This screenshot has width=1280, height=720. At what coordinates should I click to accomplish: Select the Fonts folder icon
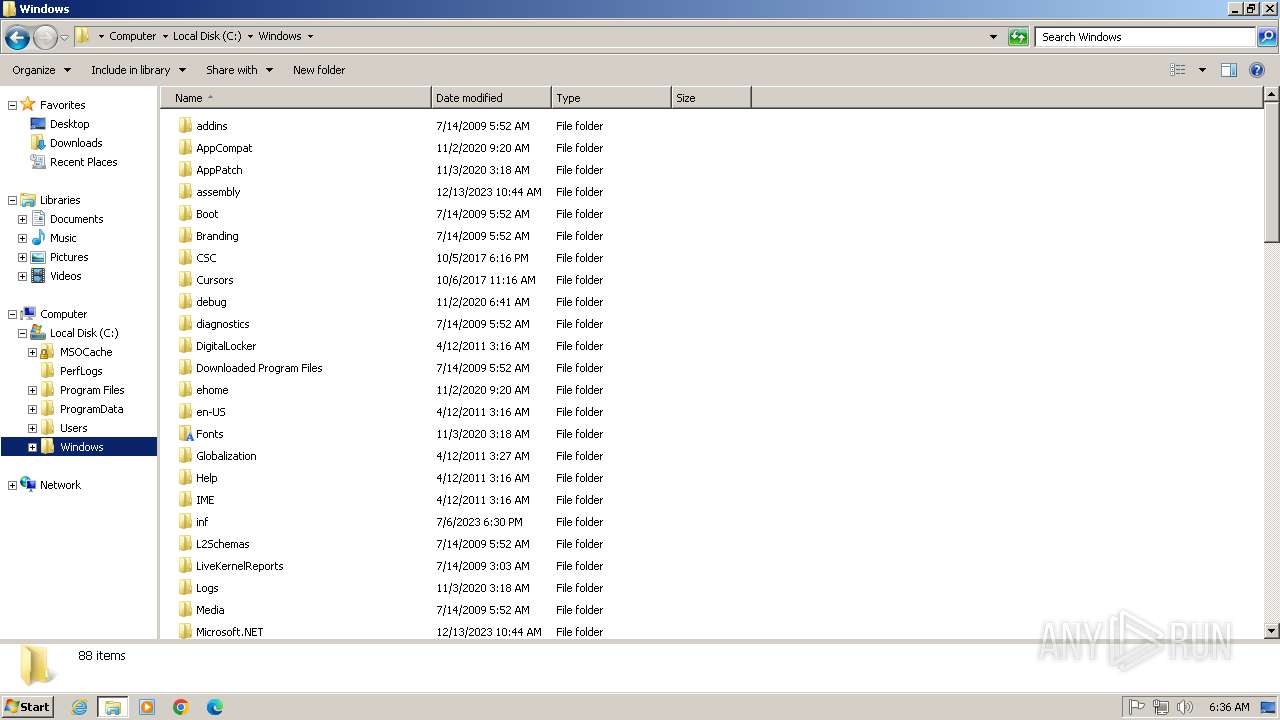[186, 434]
